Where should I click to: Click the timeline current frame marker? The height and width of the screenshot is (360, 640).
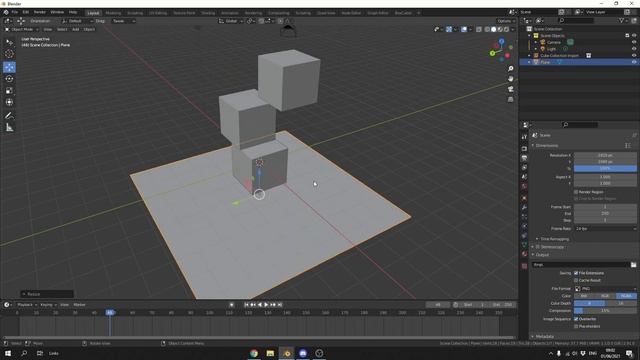click(x=109, y=312)
